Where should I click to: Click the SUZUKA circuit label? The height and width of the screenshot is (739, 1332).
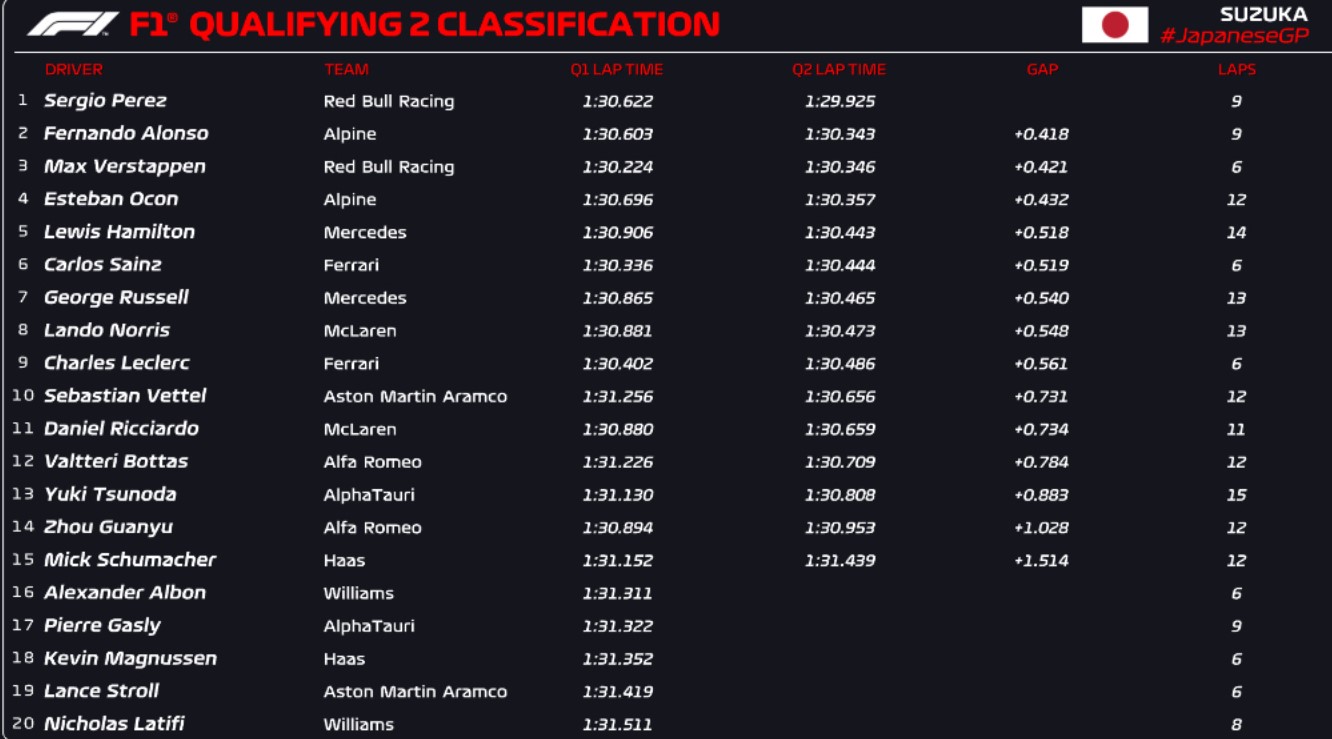(1263, 14)
